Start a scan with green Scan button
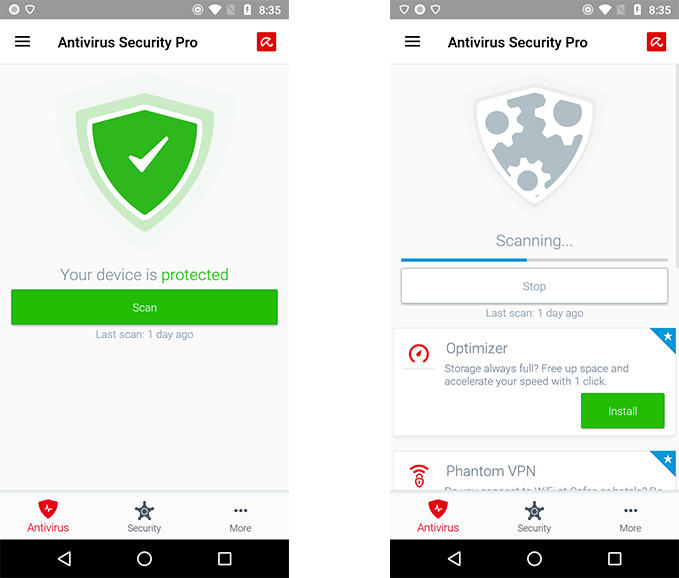The width and height of the screenshot is (679, 578). click(x=144, y=307)
